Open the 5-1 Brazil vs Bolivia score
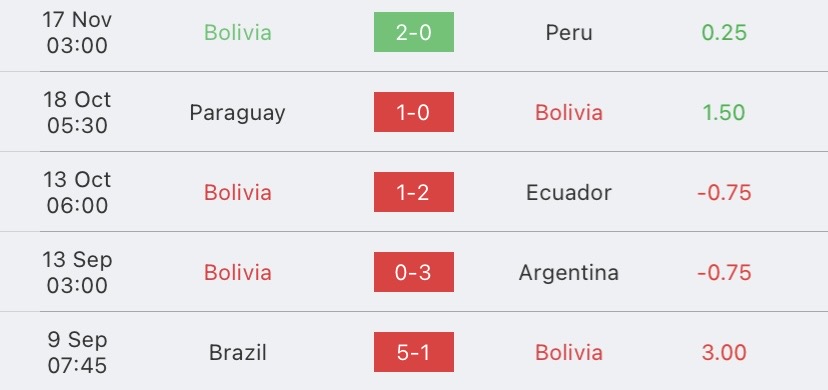Screen dimensions: 828x390 (413, 352)
